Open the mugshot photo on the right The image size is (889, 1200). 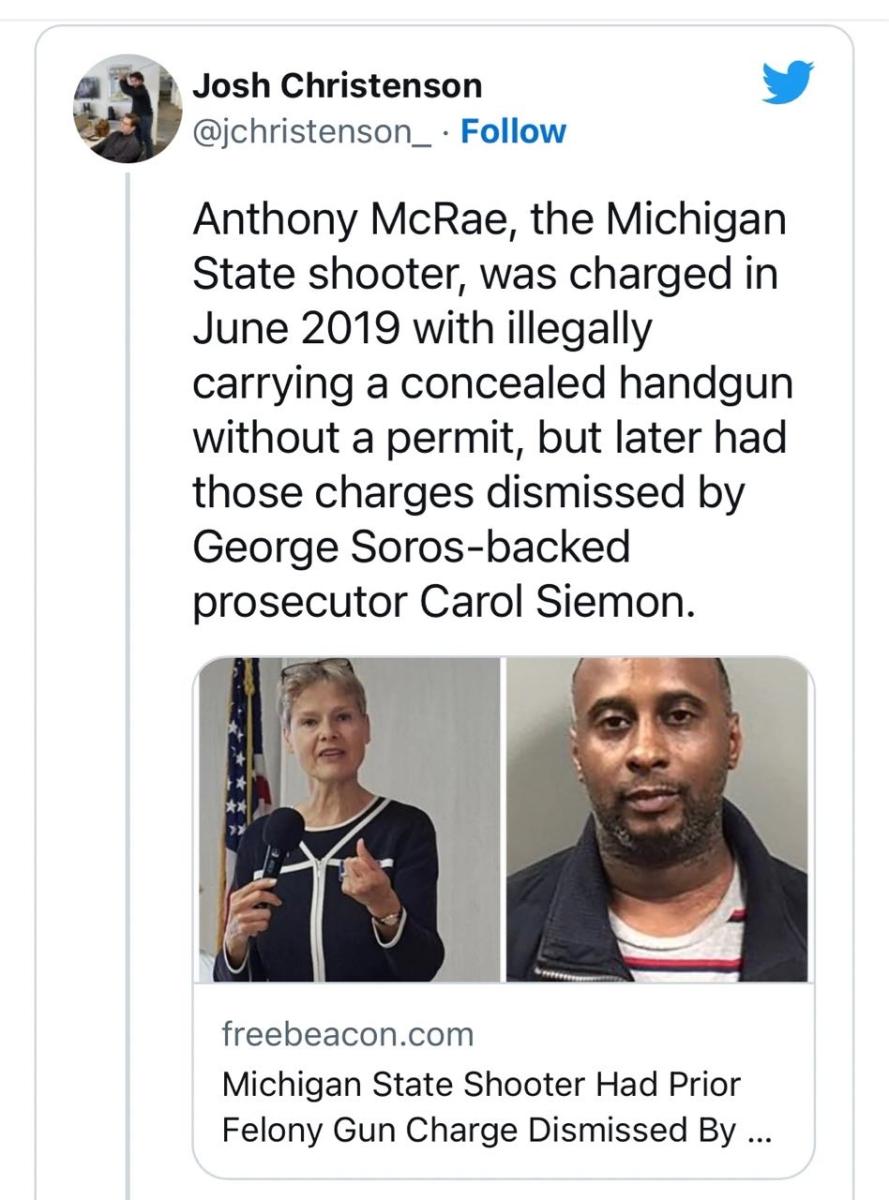pyautogui.click(x=657, y=819)
